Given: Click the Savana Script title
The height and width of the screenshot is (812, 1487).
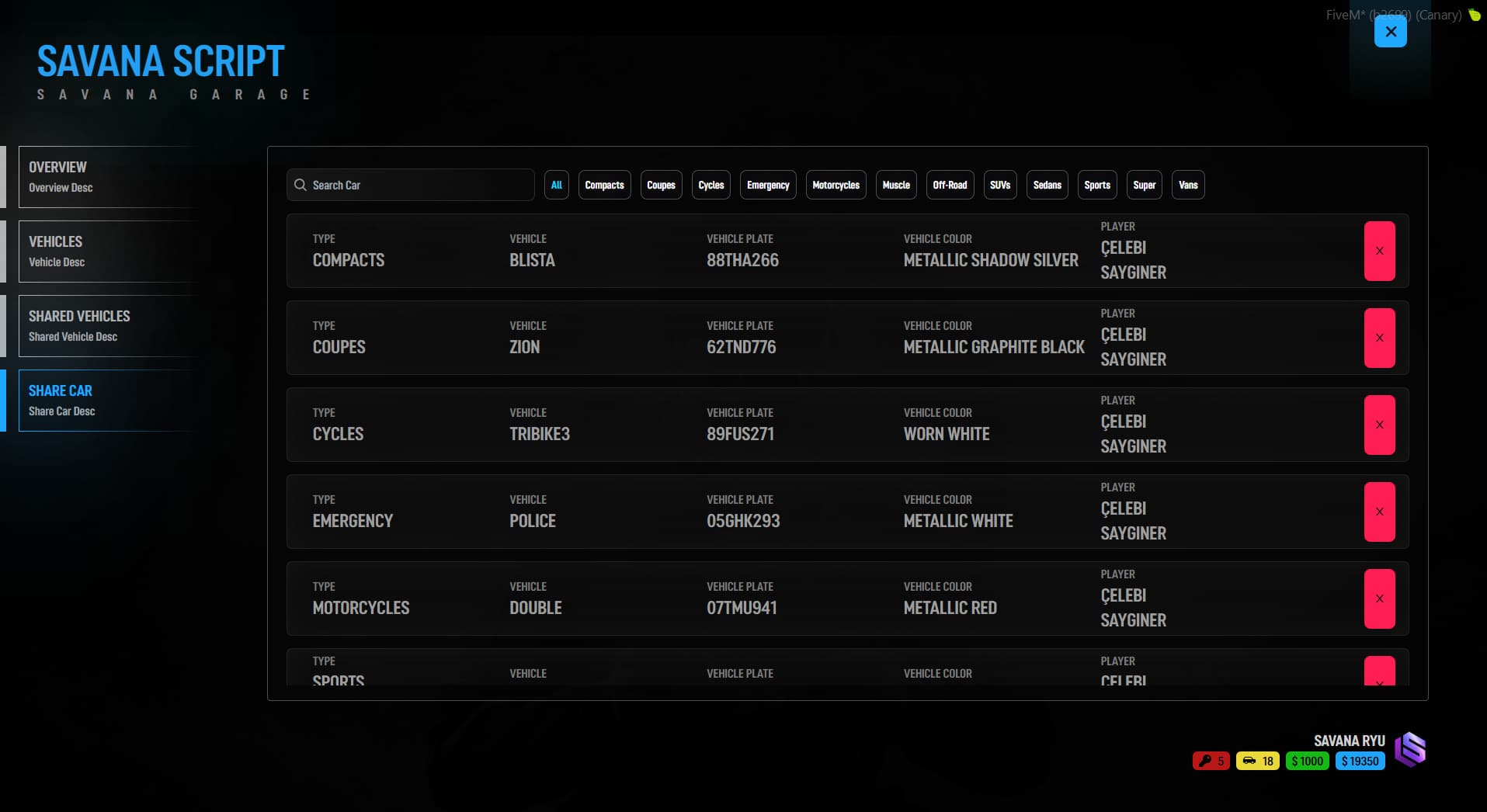Looking at the screenshot, I should pos(161,61).
